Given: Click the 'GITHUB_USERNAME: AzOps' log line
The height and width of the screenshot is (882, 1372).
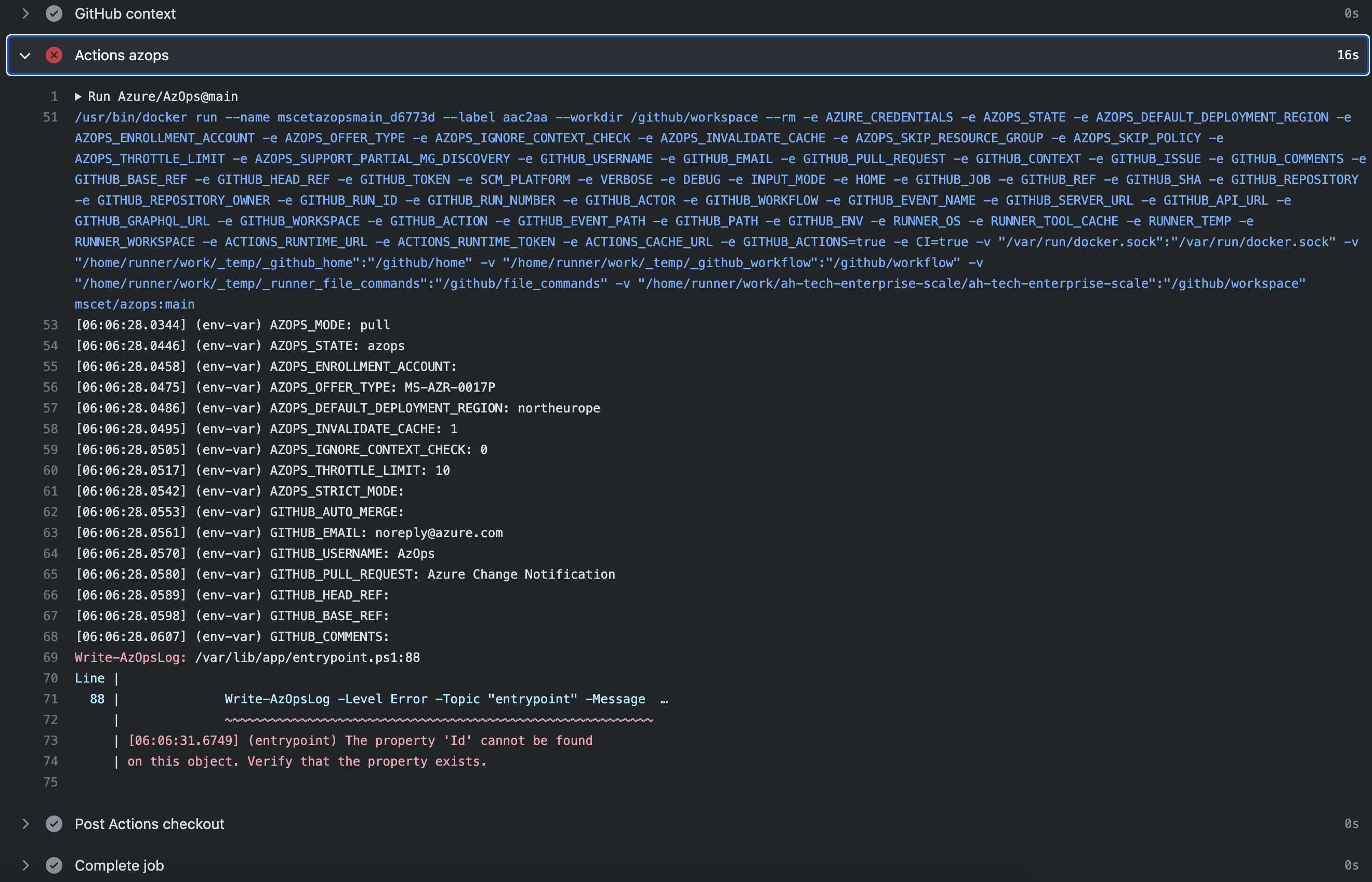Looking at the screenshot, I should pos(255,553).
